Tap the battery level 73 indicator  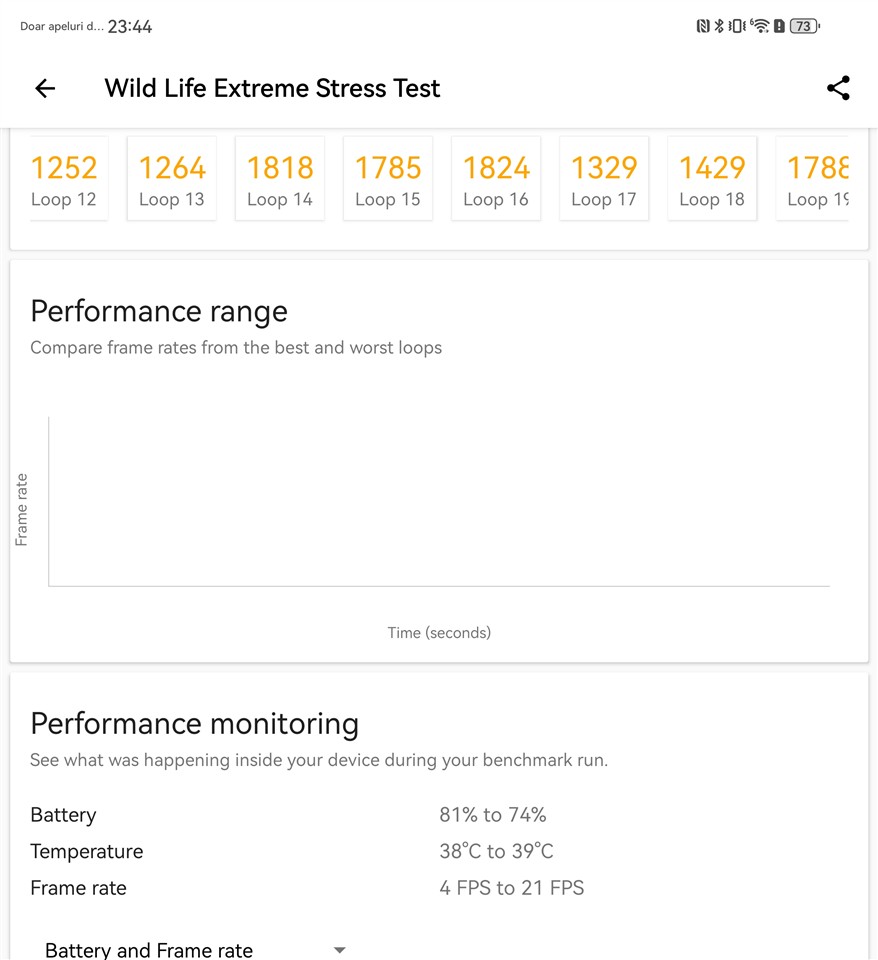click(x=804, y=27)
